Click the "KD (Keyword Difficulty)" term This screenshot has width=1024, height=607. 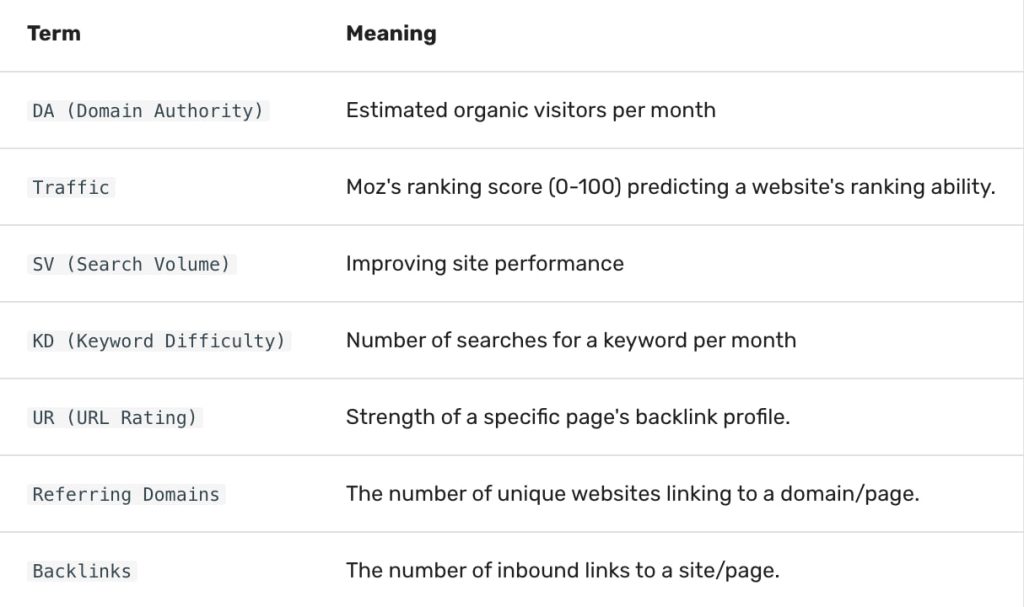point(159,341)
